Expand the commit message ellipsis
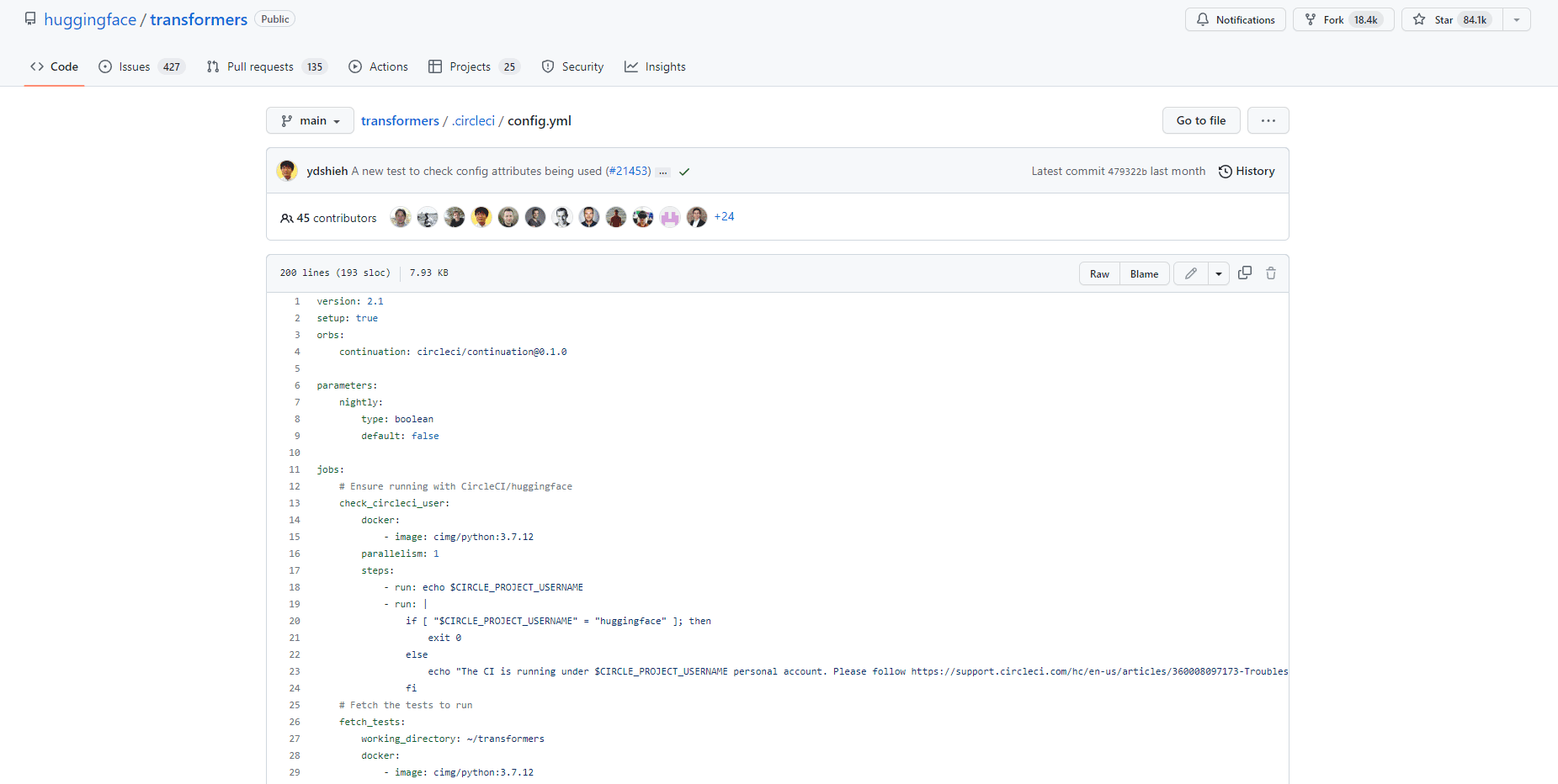Viewport: 1558px width, 784px height. [663, 172]
